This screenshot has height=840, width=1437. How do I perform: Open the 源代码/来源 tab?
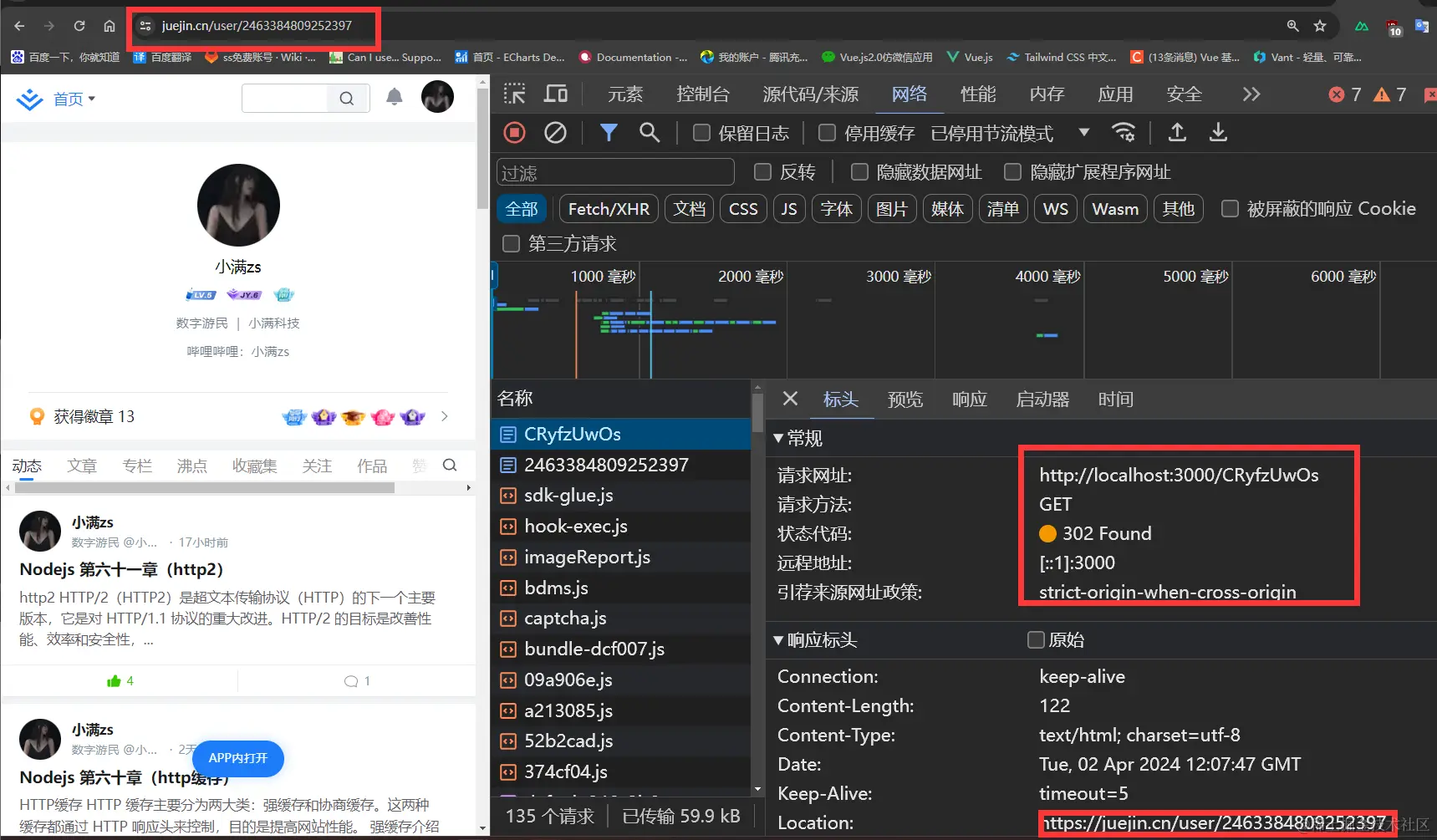(810, 94)
